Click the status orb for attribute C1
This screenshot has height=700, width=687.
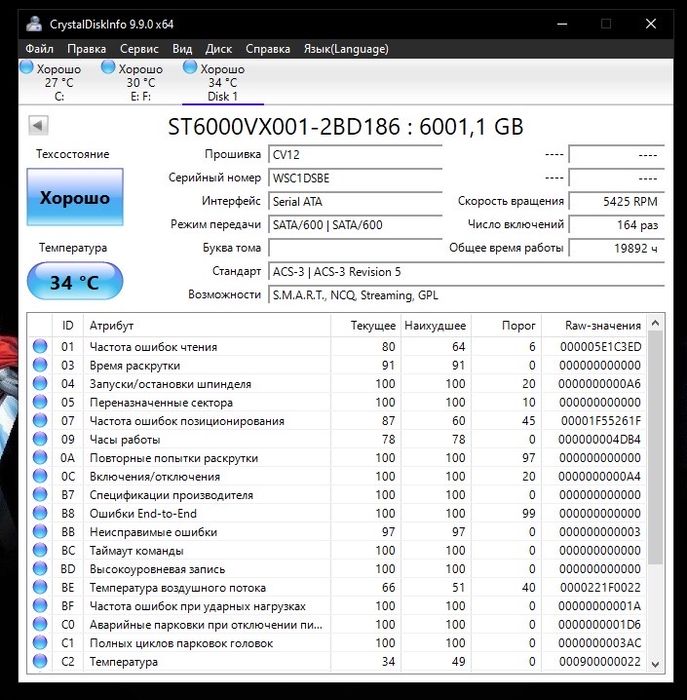pos(40,642)
